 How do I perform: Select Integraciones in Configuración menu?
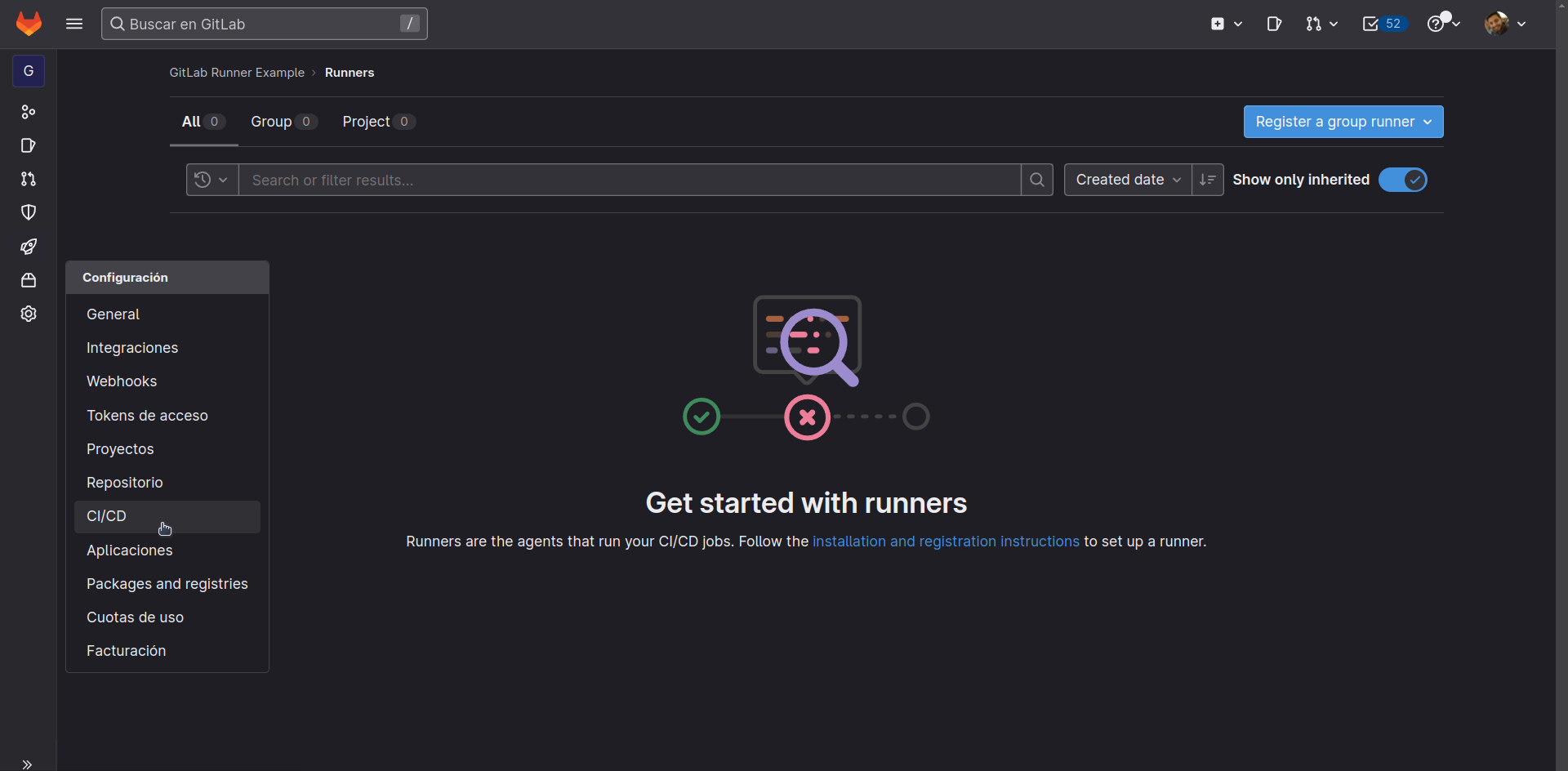coord(167,348)
